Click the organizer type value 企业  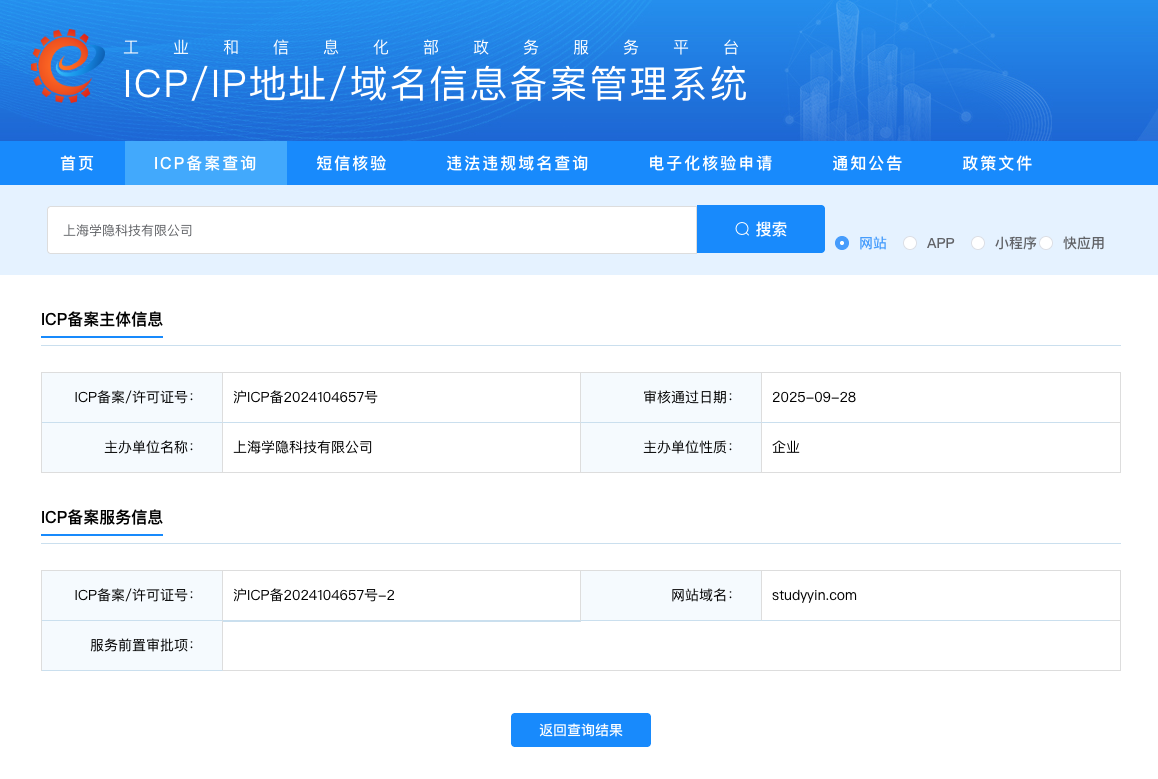[786, 447]
